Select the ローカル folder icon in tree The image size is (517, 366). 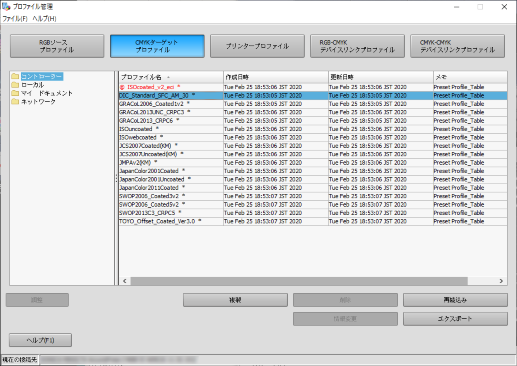click(15, 85)
